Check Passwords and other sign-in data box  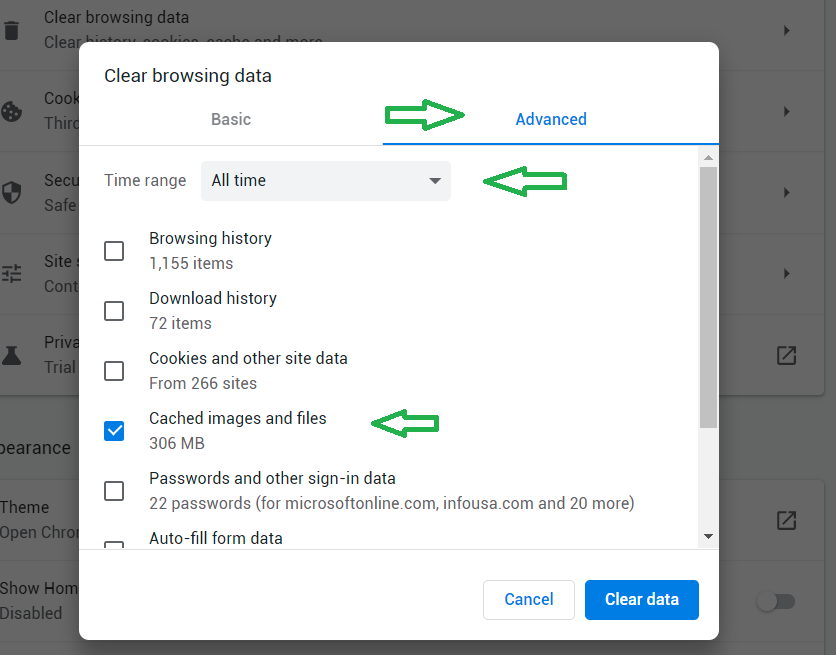[x=114, y=491]
